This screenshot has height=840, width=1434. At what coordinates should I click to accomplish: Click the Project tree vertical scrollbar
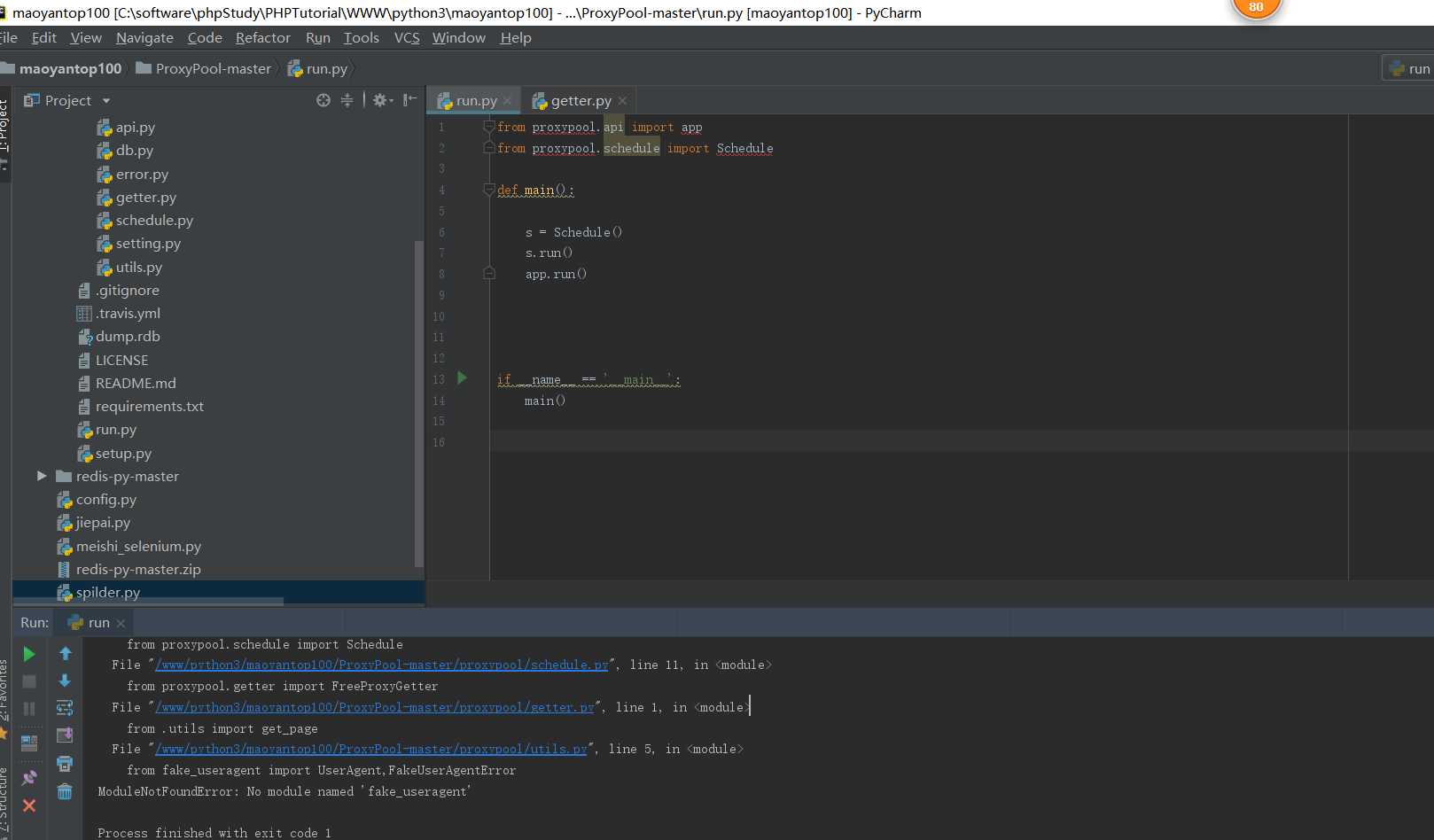pos(419,403)
